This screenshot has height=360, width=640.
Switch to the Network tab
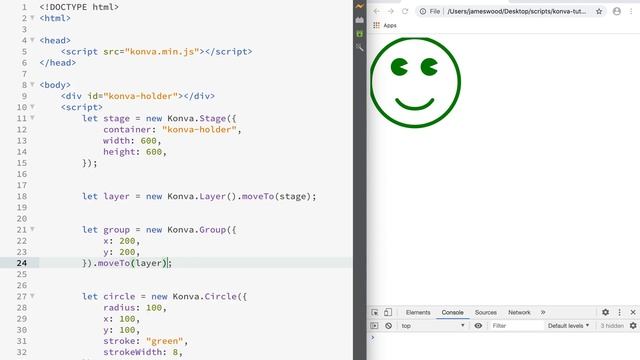[519, 312]
